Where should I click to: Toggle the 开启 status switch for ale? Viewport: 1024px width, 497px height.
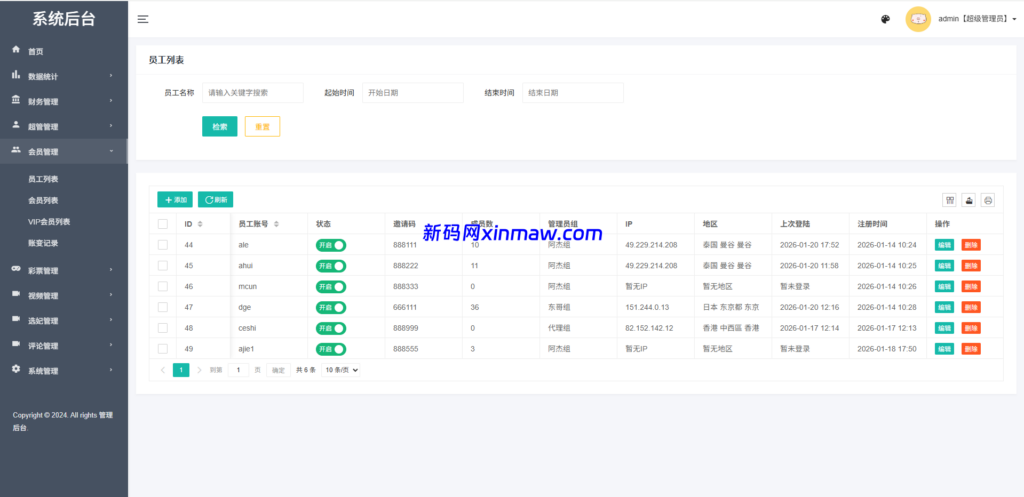click(331, 246)
